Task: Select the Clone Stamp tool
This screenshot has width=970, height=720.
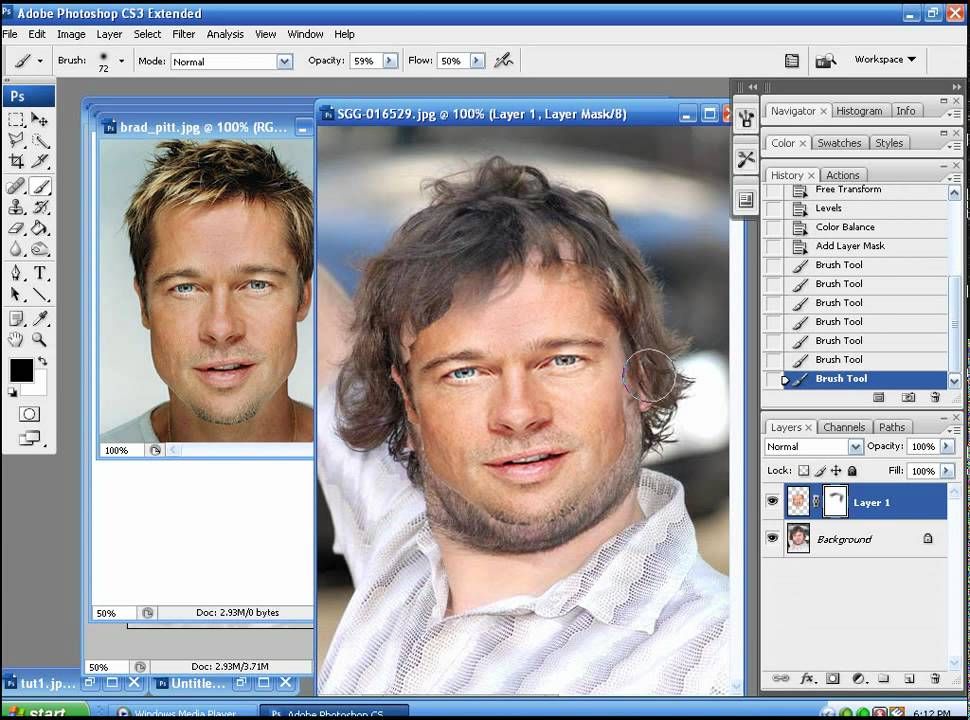Action: coord(16,207)
